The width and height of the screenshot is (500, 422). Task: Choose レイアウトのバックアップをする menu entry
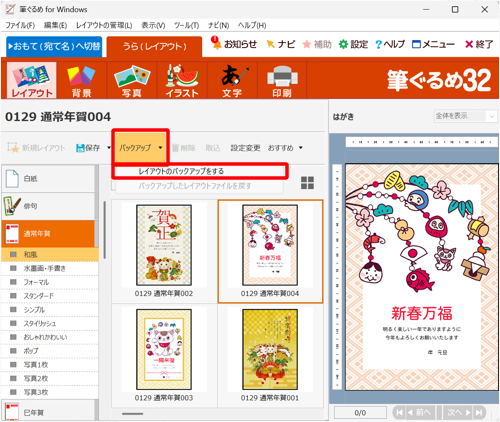click(200, 171)
